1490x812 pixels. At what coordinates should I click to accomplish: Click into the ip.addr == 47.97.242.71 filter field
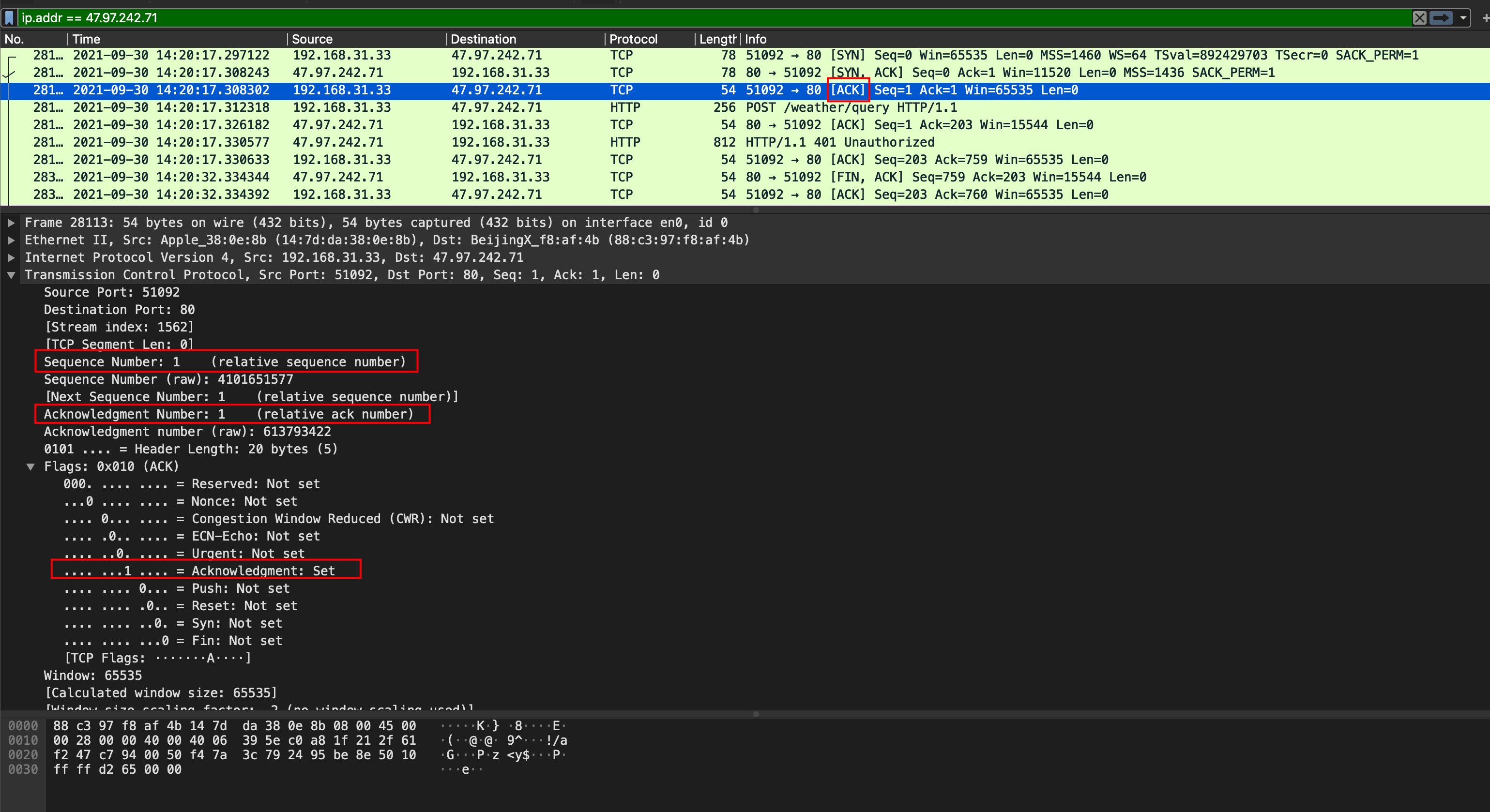[x=715, y=18]
